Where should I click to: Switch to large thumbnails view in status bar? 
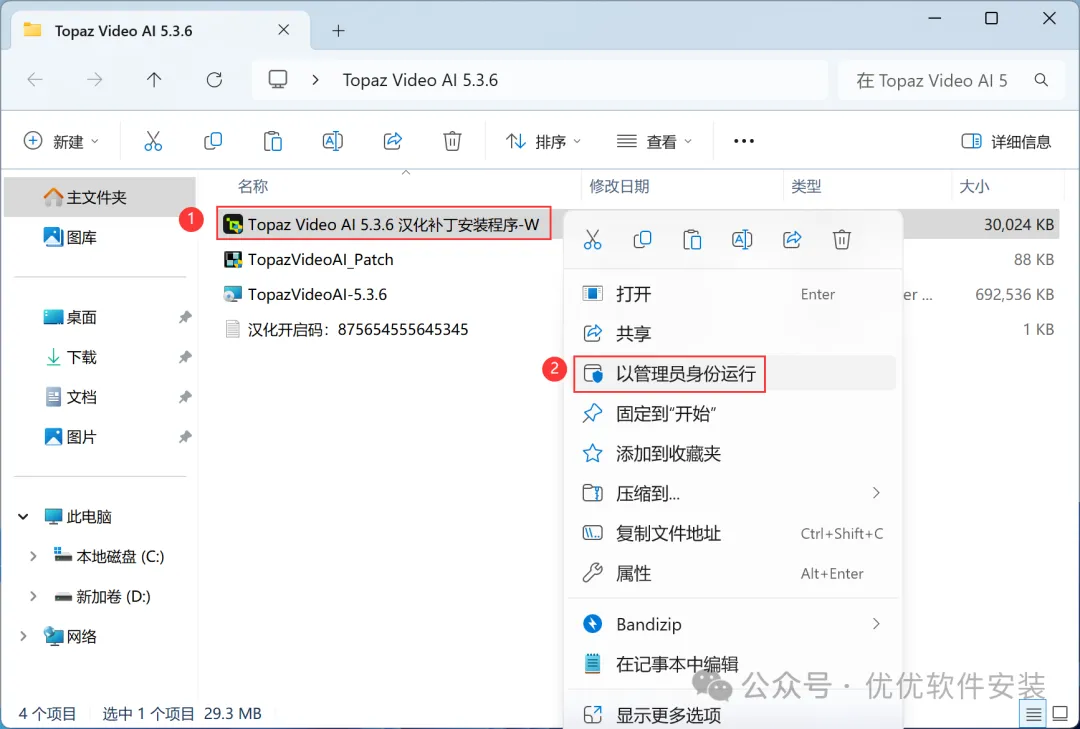tap(1061, 713)
